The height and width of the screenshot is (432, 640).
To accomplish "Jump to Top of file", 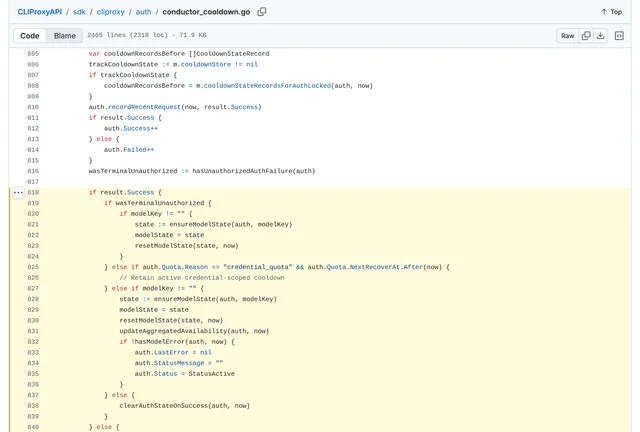I will tap(611, 12).
